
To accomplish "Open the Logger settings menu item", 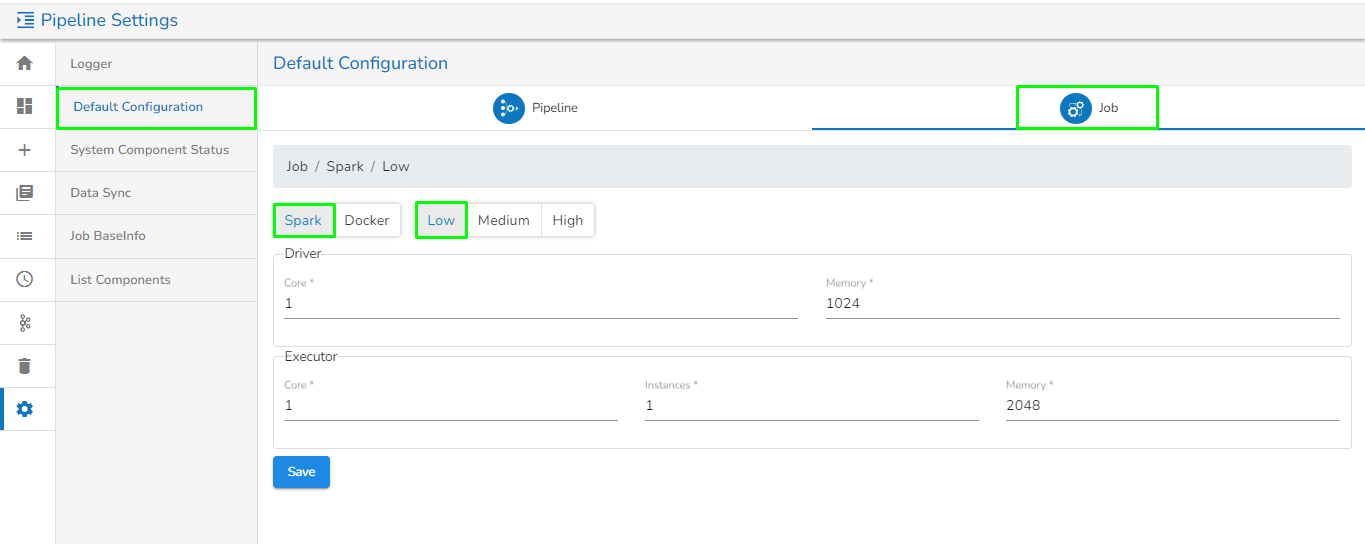I will (91, 64).
